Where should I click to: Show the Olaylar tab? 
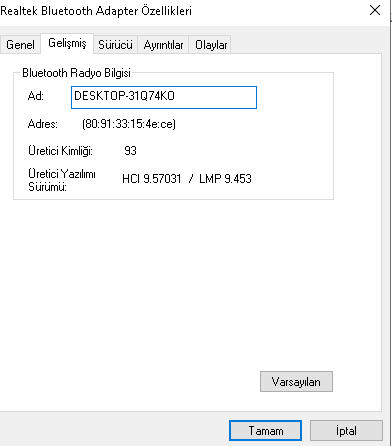point(211,45)
